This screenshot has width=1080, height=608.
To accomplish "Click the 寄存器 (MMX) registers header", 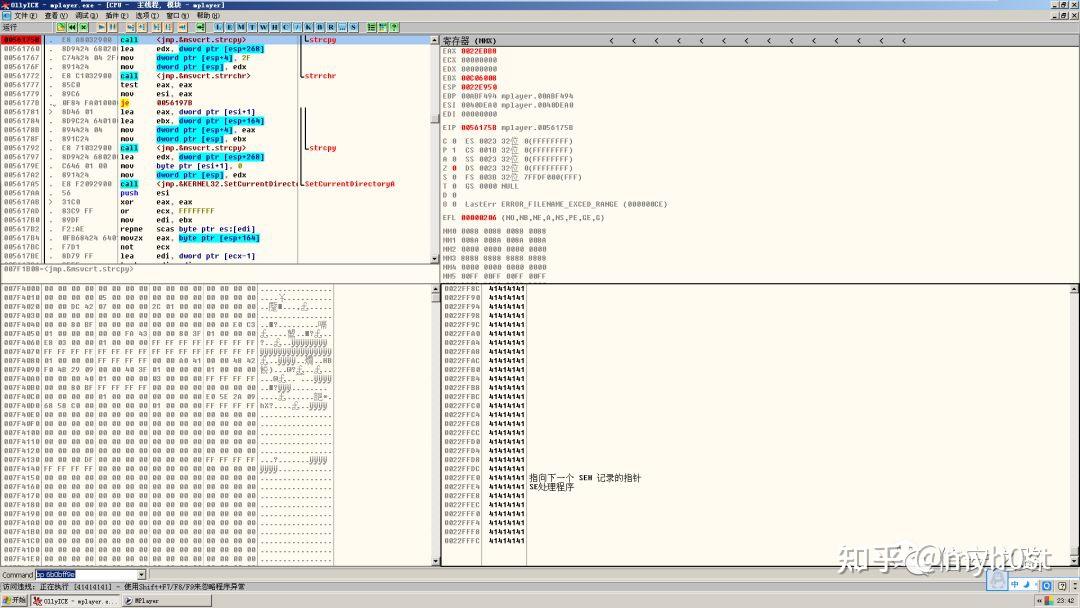I will (470, 40).
